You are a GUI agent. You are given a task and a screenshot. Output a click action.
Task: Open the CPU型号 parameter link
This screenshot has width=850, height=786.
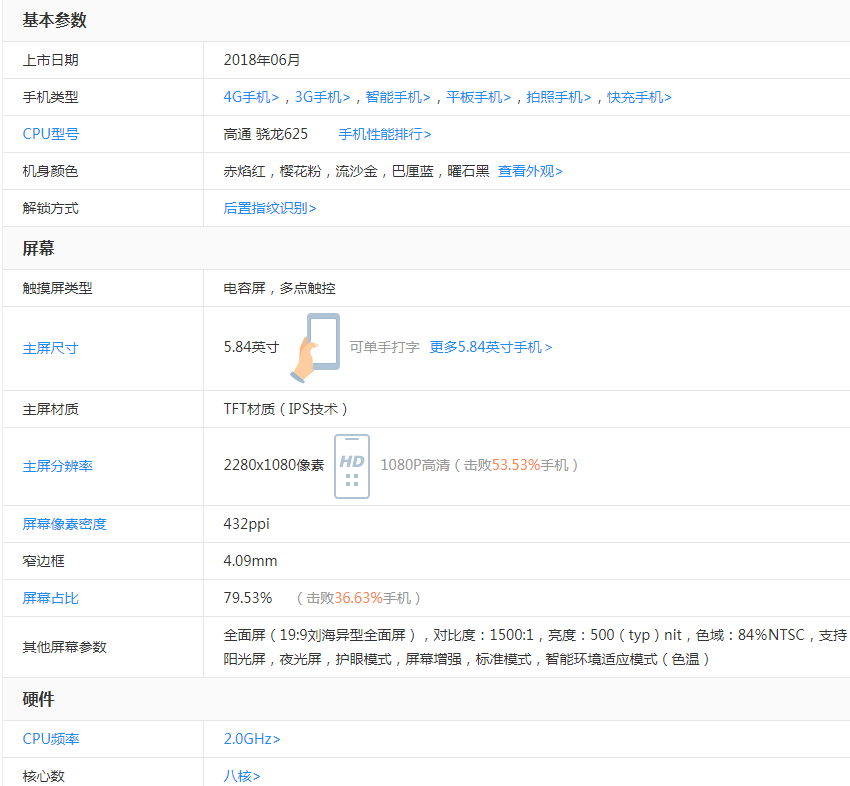pyautogui.click(x=50, y=133)
